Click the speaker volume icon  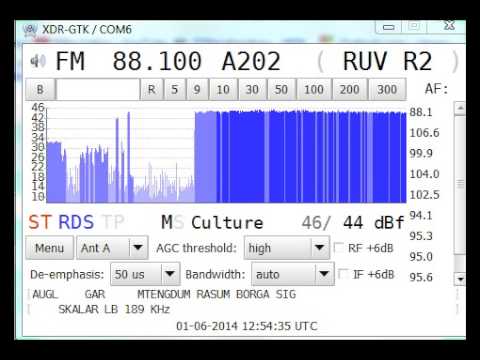point(38,61)
